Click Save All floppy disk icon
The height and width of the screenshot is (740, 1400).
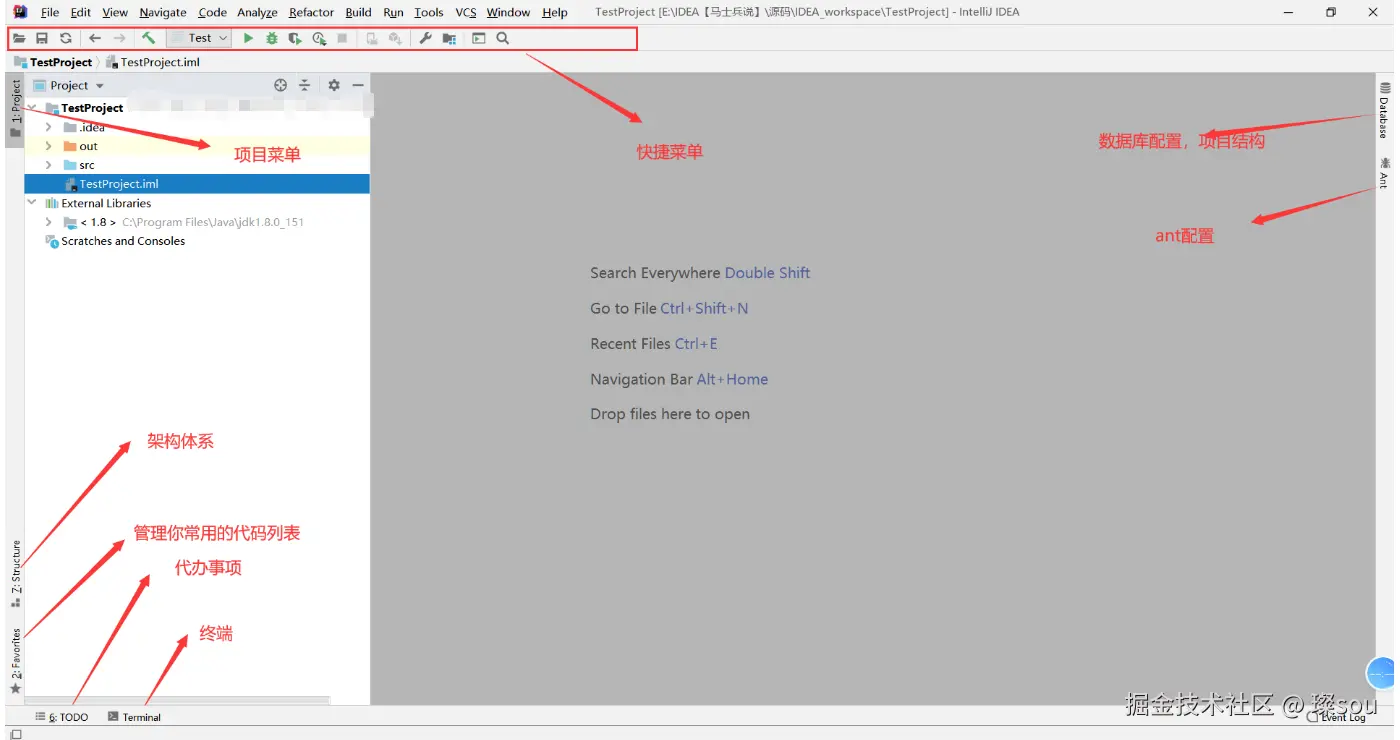pos(42,38)
